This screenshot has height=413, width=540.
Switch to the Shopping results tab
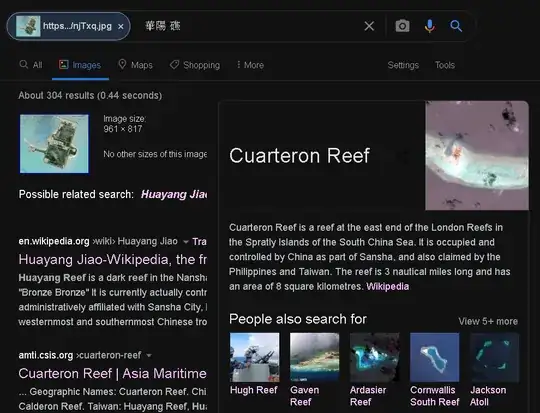click(x=195, y=65)
